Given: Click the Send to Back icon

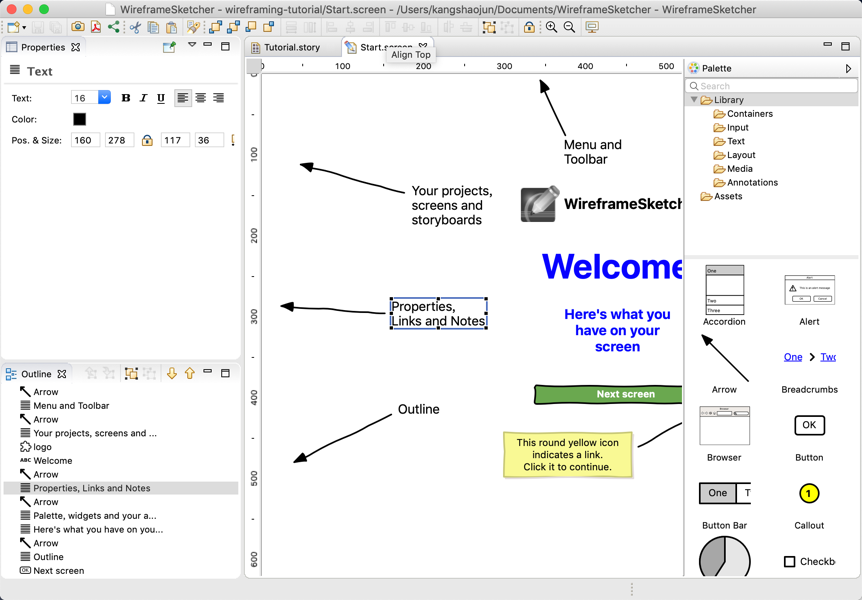Looking at the screenshot, I should click(269, 27).
